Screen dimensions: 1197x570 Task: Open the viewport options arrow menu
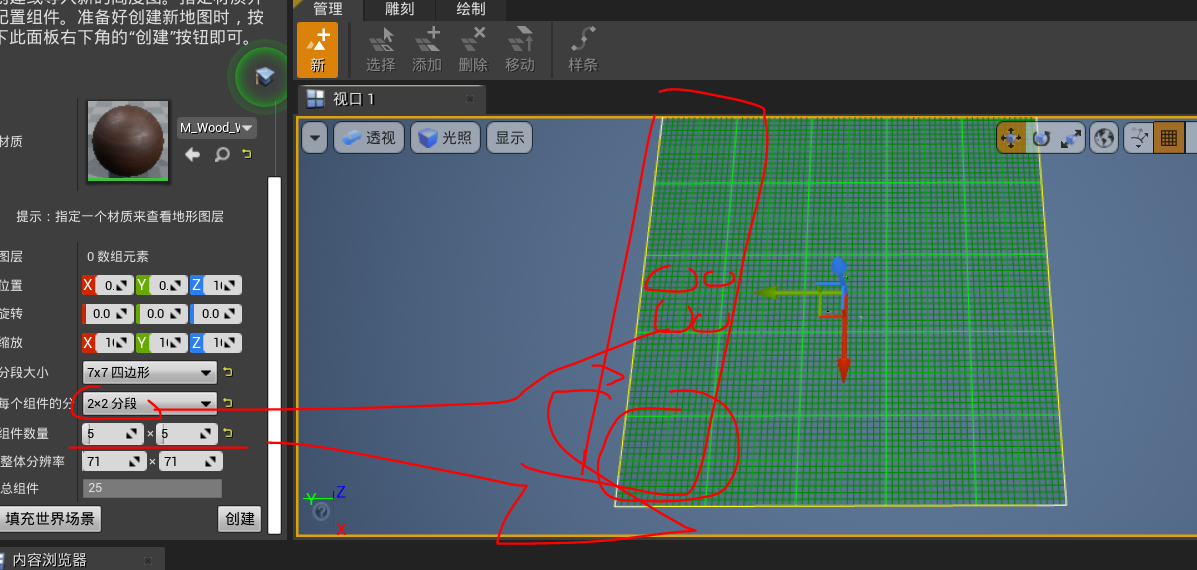coord(315,137)
